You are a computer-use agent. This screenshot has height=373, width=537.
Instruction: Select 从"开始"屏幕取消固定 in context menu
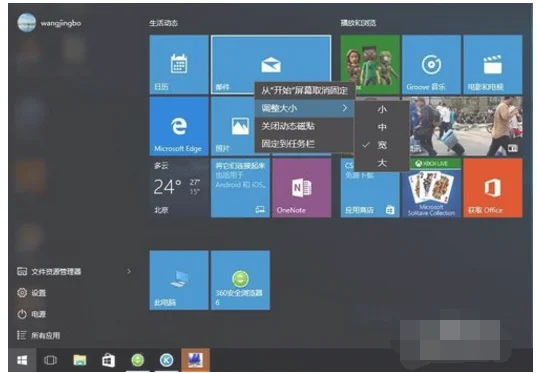[304, 91]
